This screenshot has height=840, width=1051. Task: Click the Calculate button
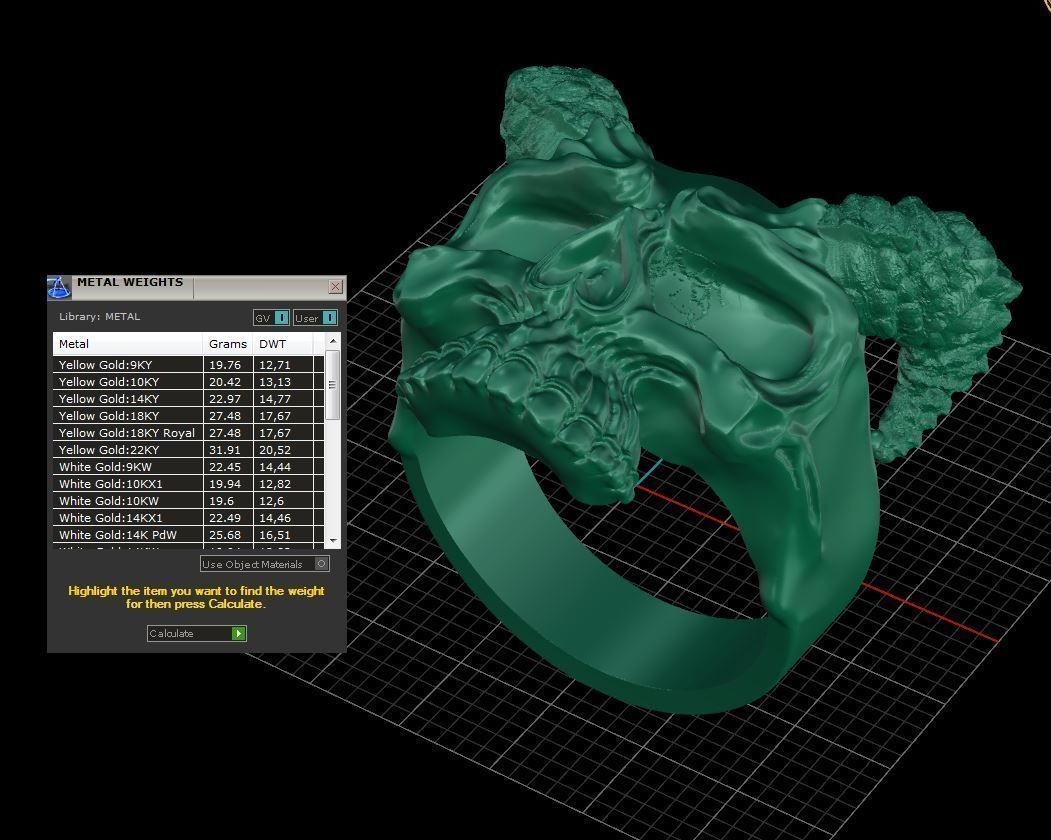tap(196, 634)
